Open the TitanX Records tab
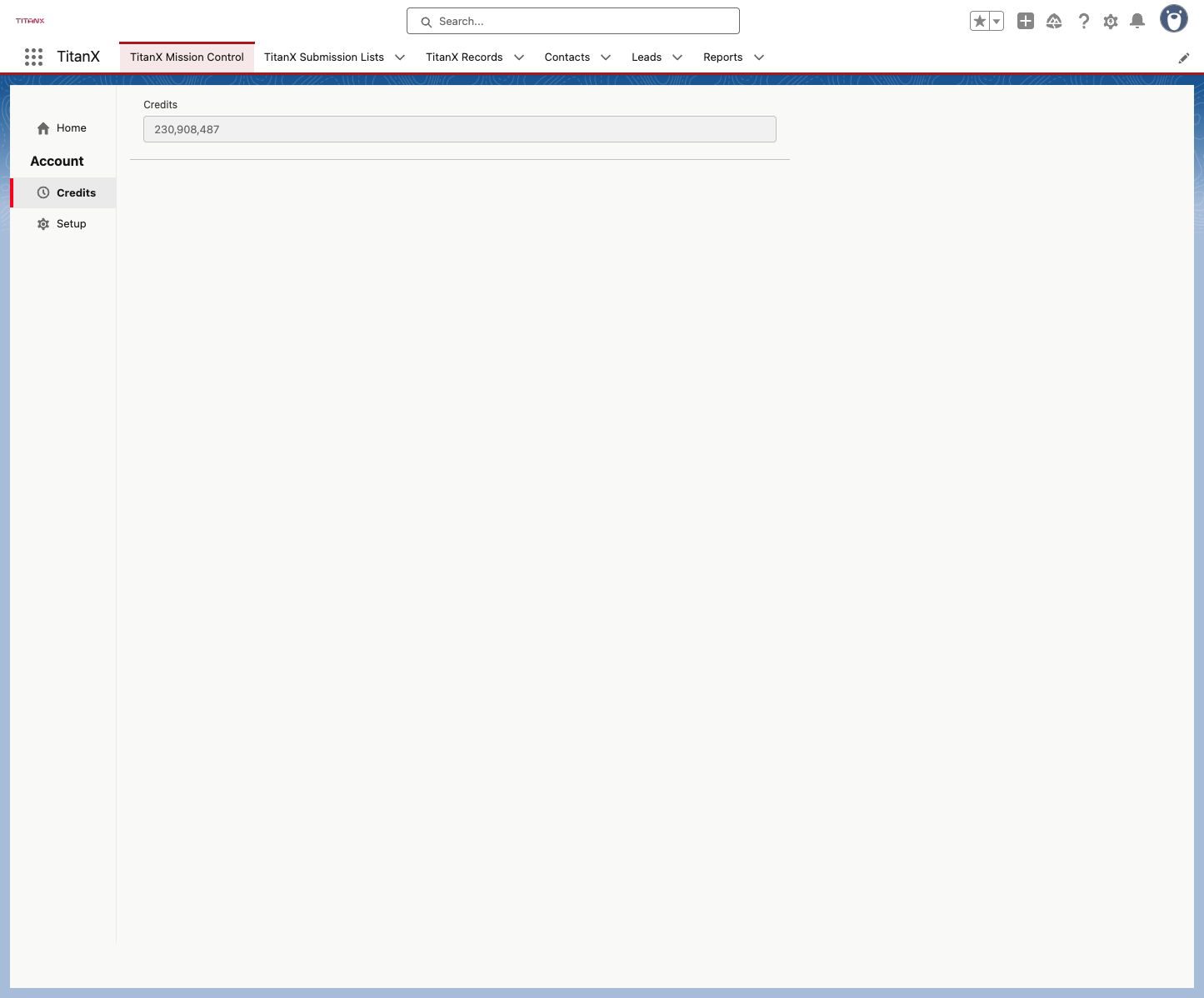 [x=464, y=57]
